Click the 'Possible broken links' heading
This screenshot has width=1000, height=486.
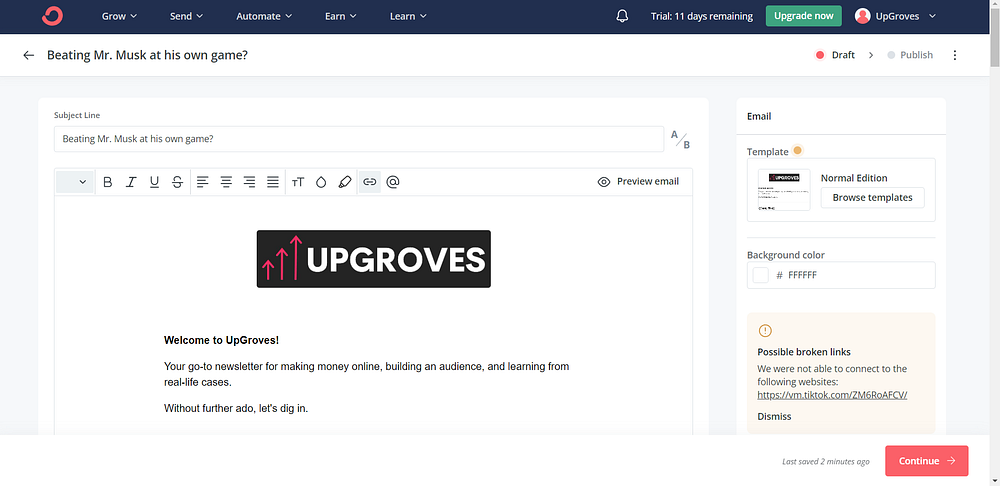click(804, 352)
